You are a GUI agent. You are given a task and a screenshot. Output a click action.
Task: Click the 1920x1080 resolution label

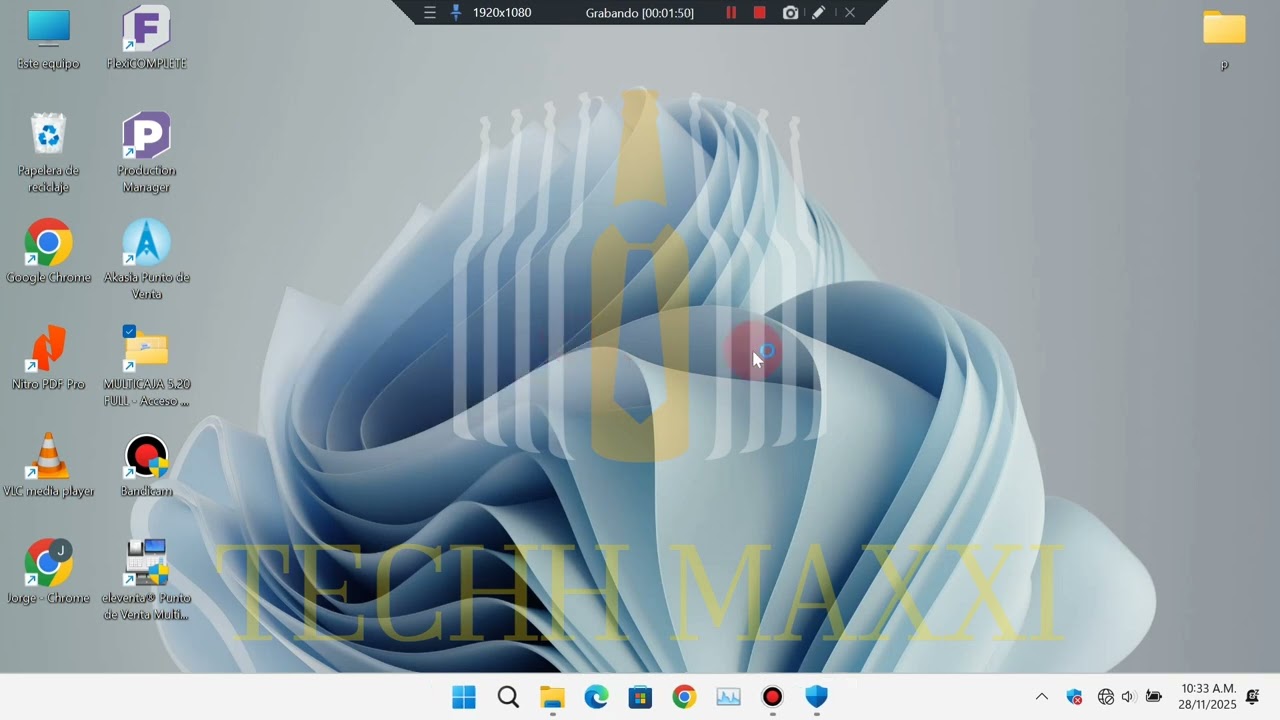pyautogui.click(x=502, y=13)
